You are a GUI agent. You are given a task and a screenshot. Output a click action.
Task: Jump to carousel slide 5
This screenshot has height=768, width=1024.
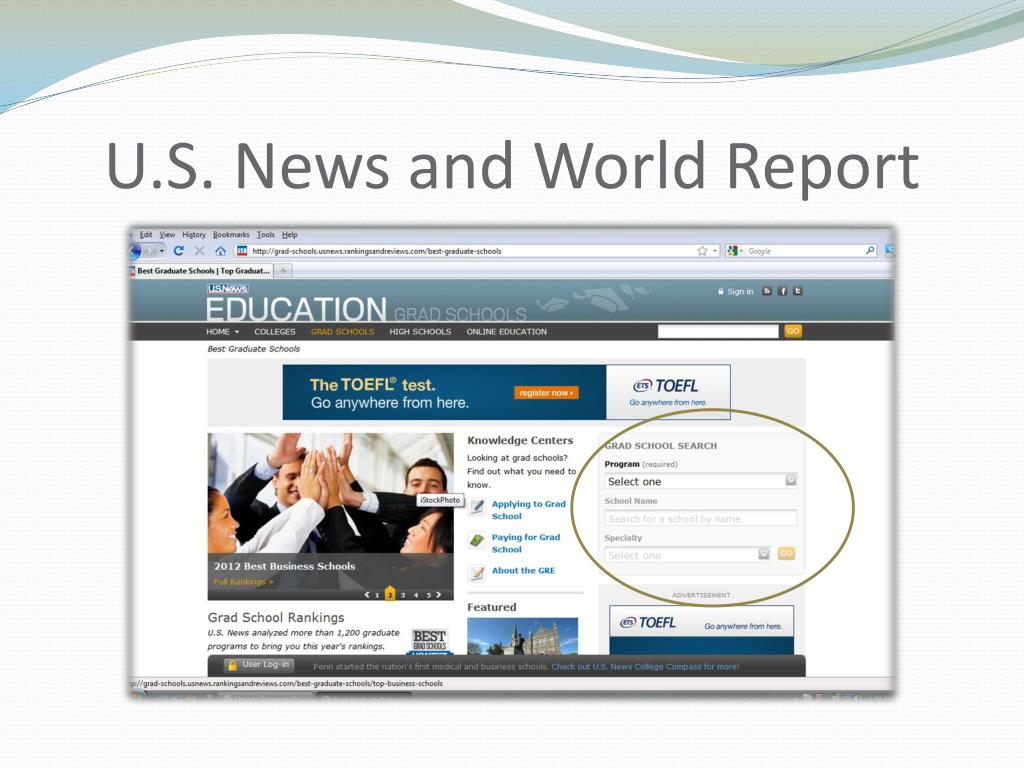428,595
